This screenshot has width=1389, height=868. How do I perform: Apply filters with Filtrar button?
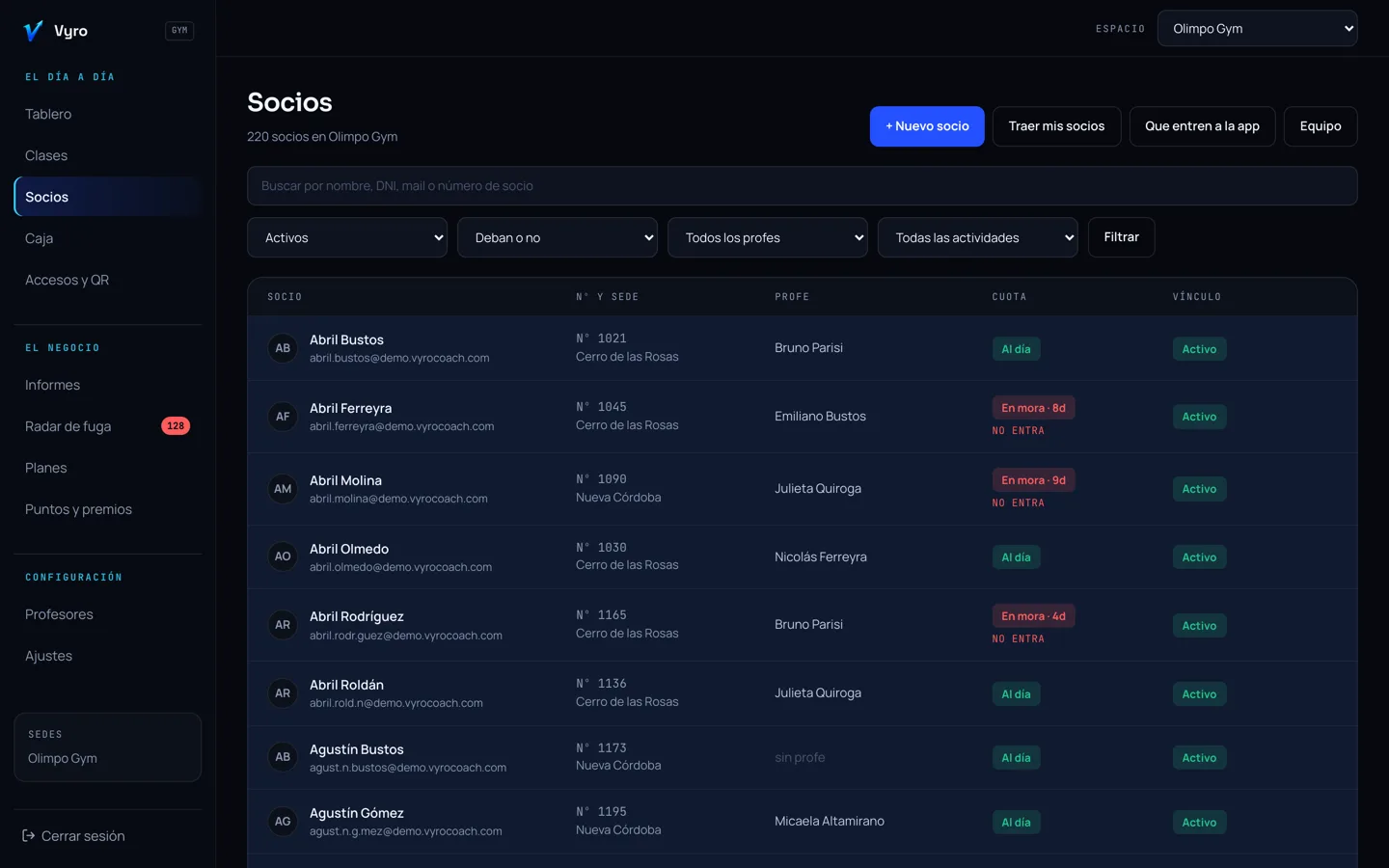tap(1121, 237)
